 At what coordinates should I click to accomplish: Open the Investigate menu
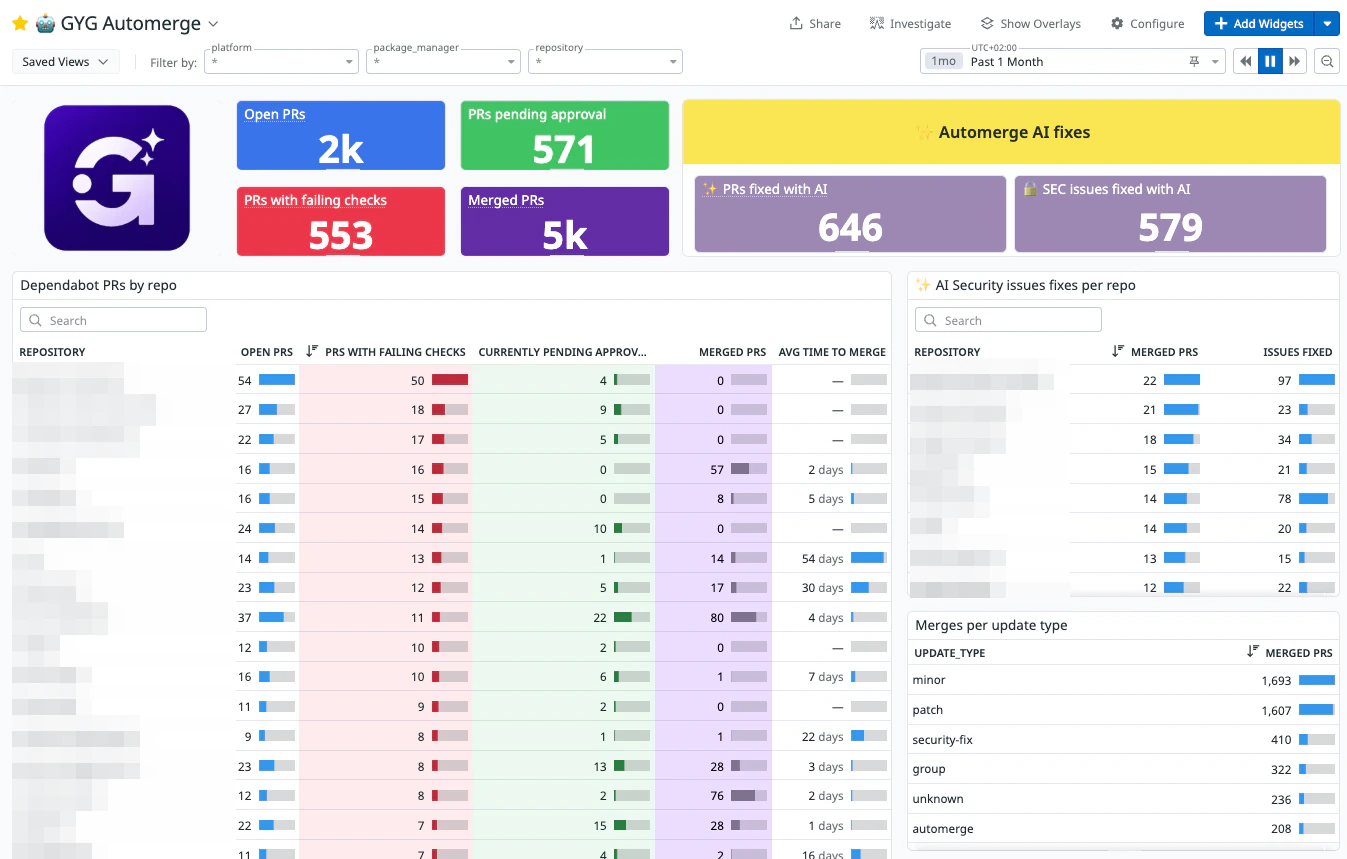click(x=910, y=23)
